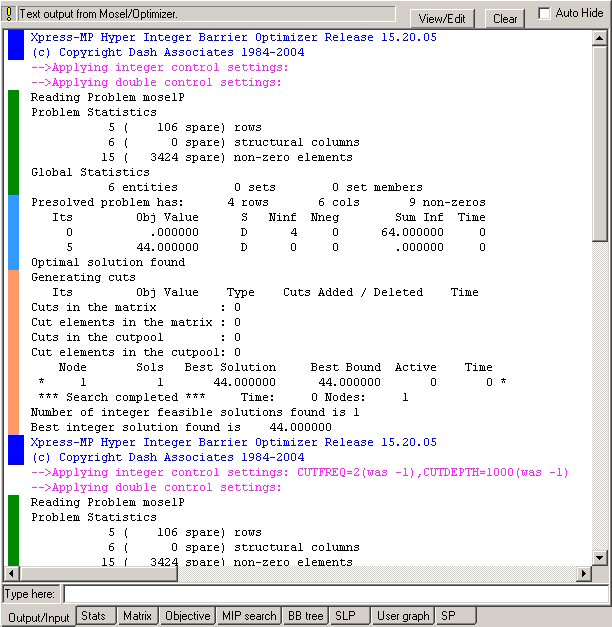Click the View/Edit button
The width and height of the screenshot is (612, 627).
coord(443,18)
